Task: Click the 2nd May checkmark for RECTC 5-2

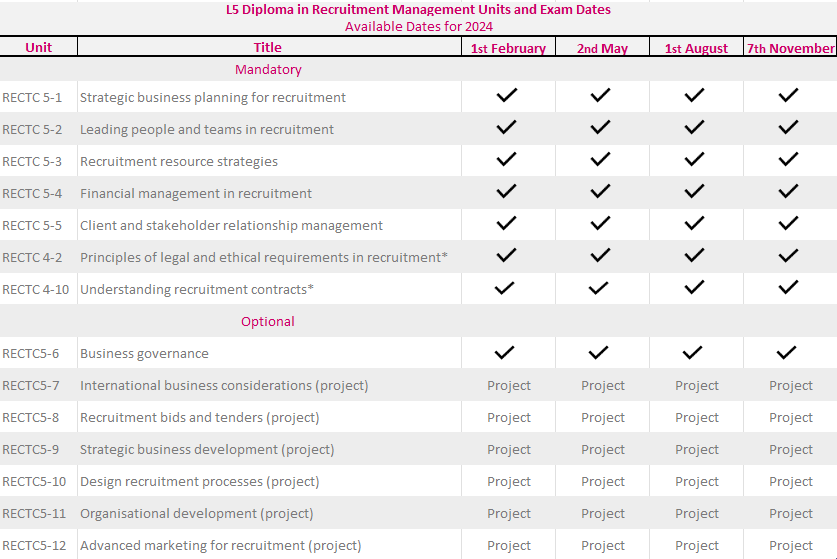Action: 600,128
